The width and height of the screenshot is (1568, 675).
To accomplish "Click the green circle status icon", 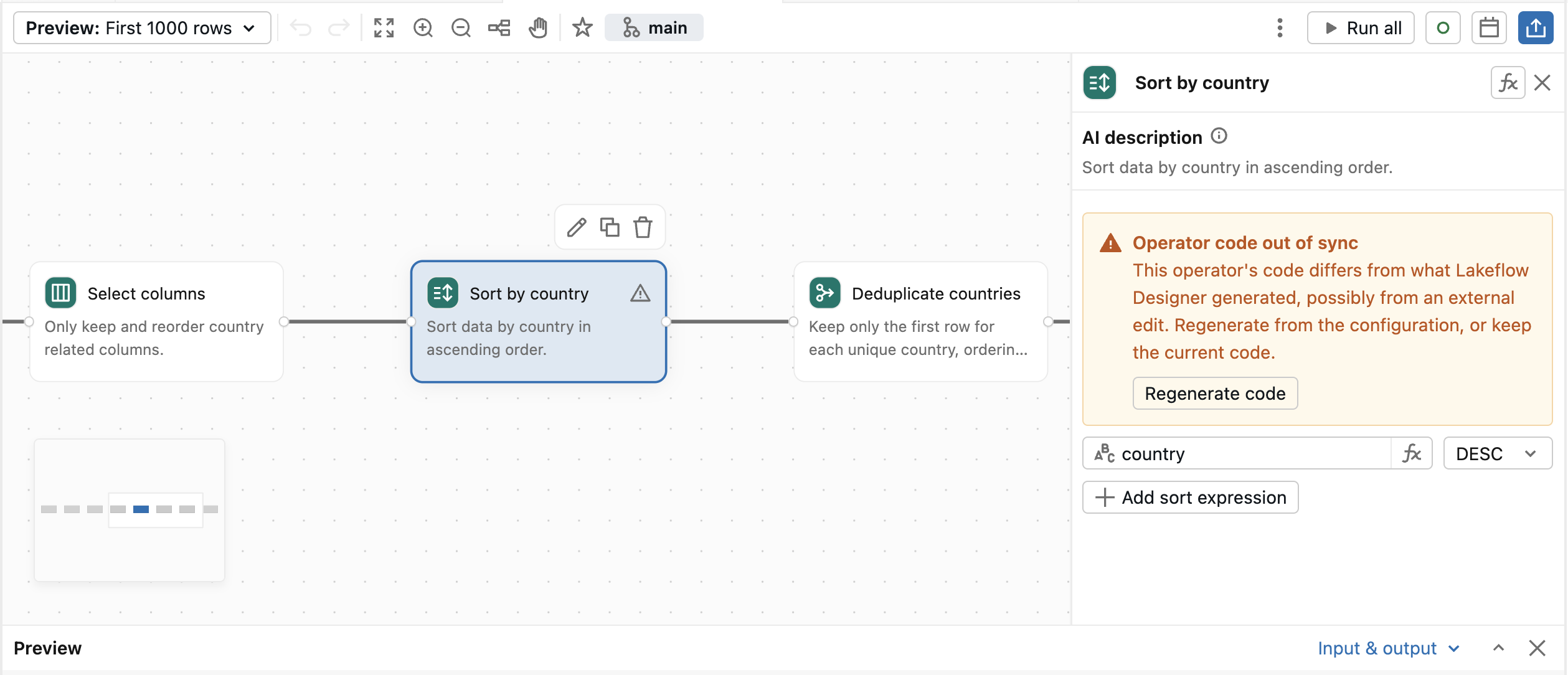I will pyautogui.click(x=1443, y=28).
